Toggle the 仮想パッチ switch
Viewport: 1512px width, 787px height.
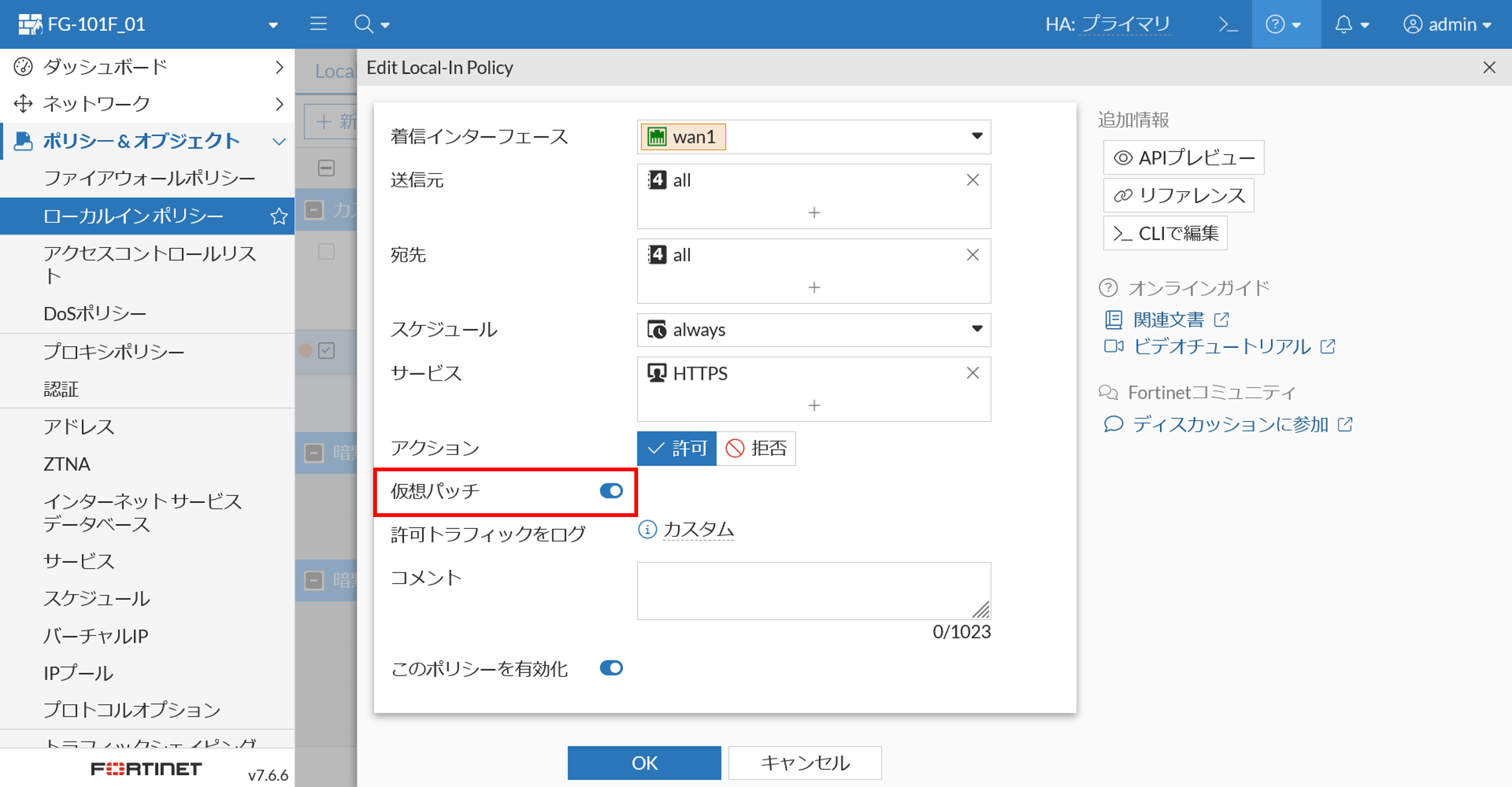[611, 491]
